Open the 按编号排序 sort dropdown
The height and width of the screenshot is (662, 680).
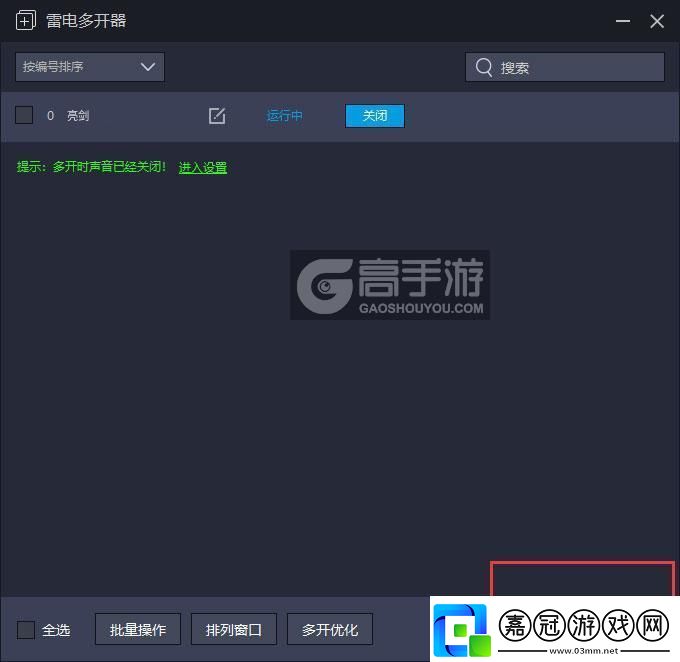[x=90, y=67]
